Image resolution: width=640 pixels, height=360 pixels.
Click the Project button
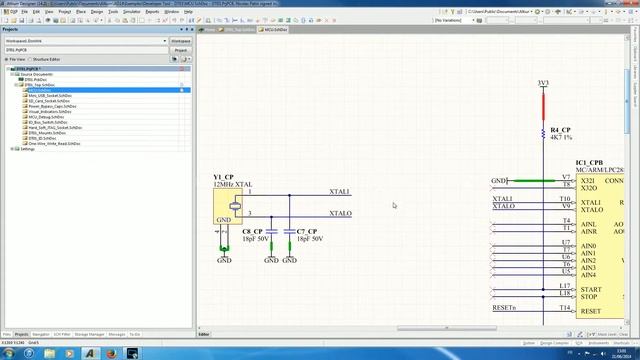[x=180, y=50]
